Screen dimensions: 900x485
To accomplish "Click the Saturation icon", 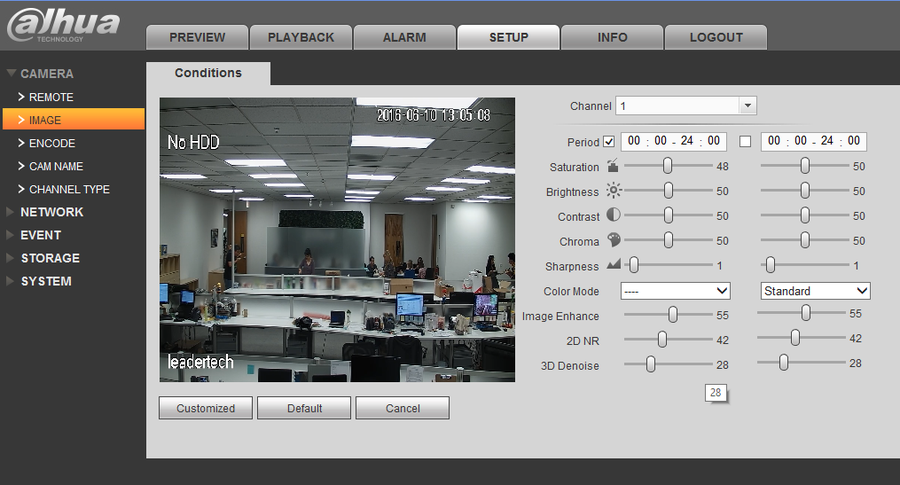I will [x=613, y=166].
